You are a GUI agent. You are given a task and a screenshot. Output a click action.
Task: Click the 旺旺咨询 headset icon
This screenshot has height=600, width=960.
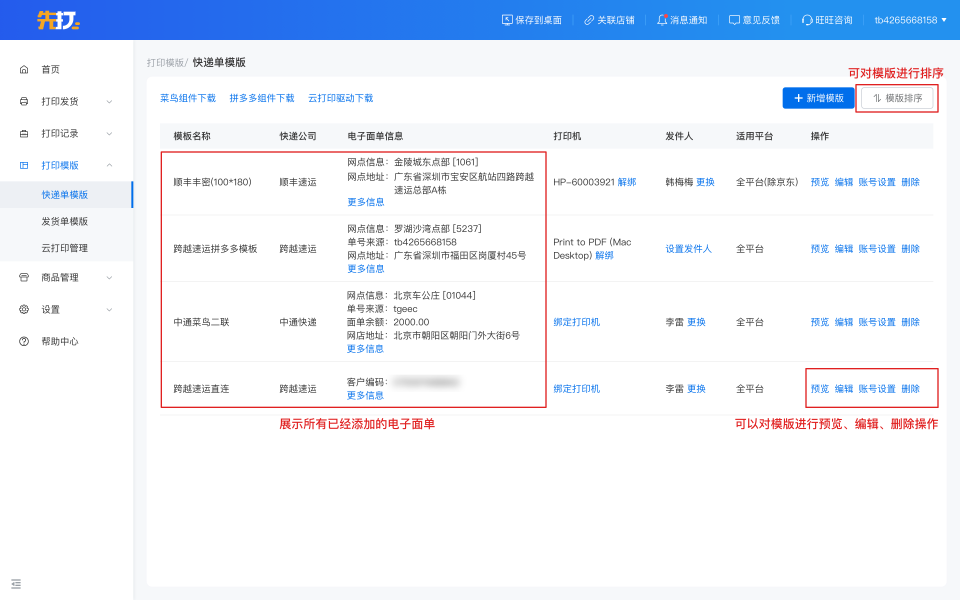[x=807, y=20]
